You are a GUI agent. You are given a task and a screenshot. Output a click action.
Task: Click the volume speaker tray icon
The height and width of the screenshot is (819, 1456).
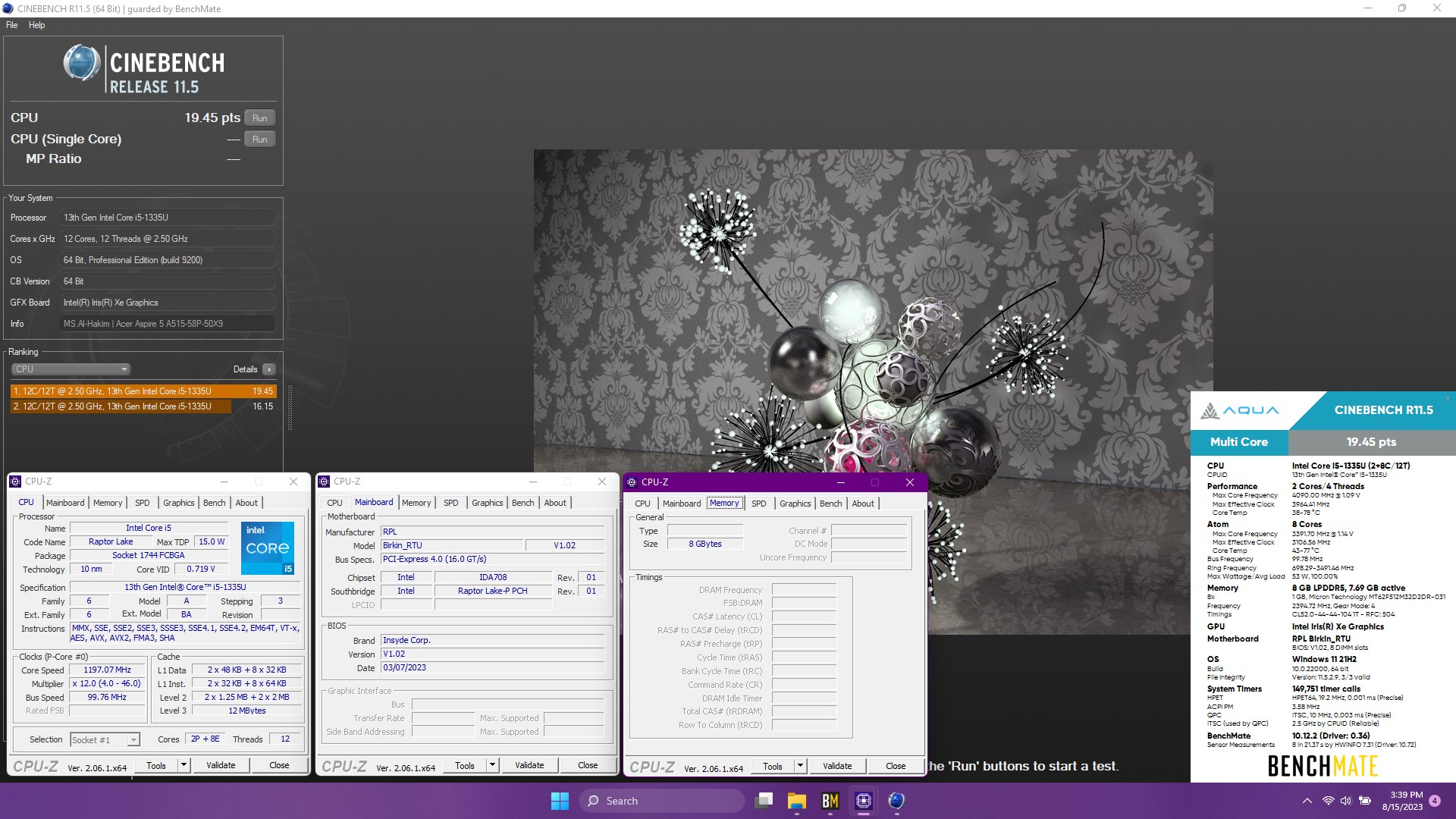point(1346,801)
